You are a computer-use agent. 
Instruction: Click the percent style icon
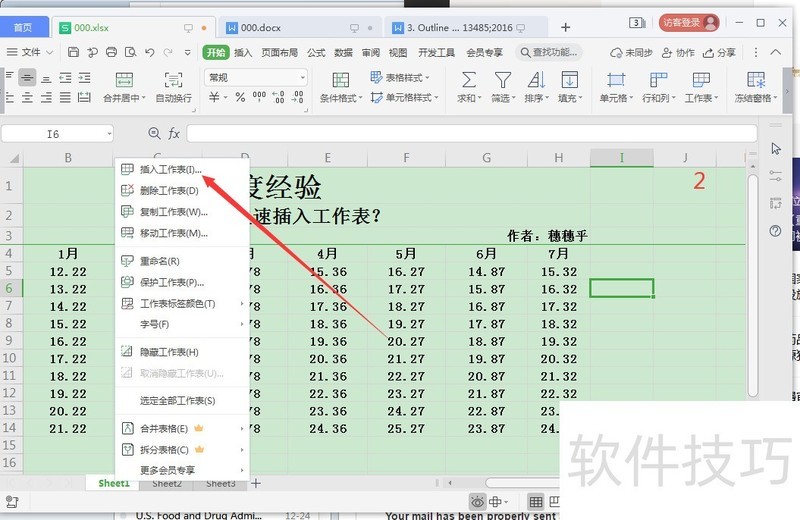(240, 97)
